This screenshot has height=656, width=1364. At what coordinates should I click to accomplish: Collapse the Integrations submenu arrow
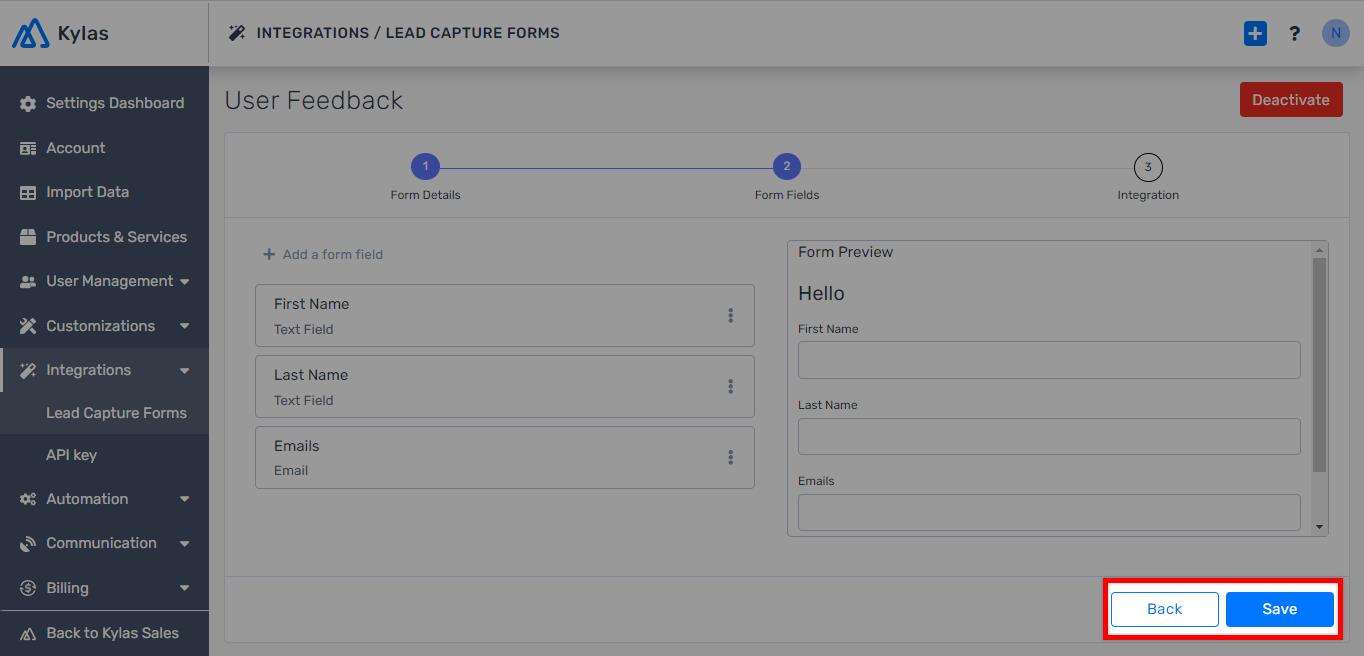(x=185, y=371)
